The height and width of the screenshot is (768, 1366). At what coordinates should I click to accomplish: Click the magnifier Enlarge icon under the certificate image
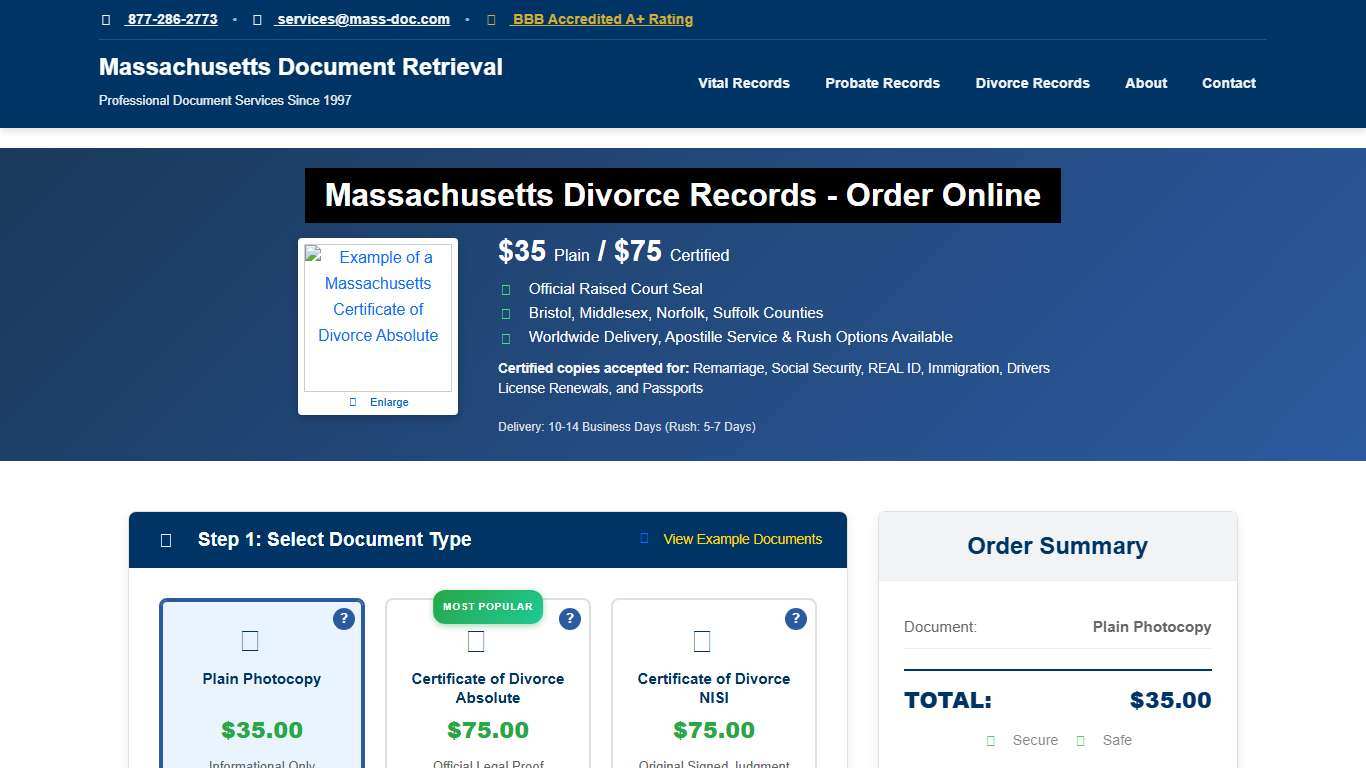352,401
